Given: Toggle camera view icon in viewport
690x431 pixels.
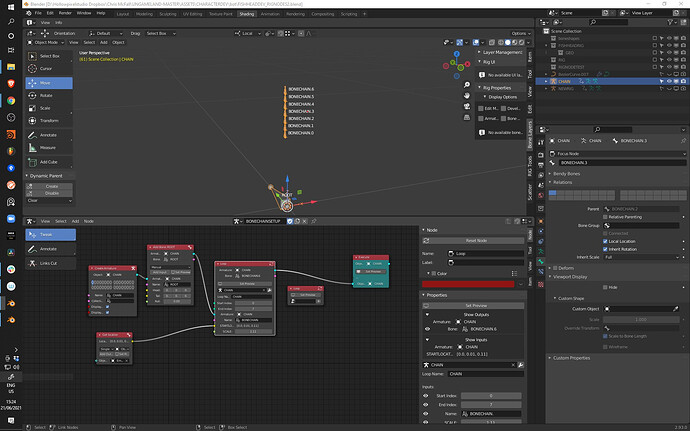Looking at the screenshot, I should pos(466,106).
